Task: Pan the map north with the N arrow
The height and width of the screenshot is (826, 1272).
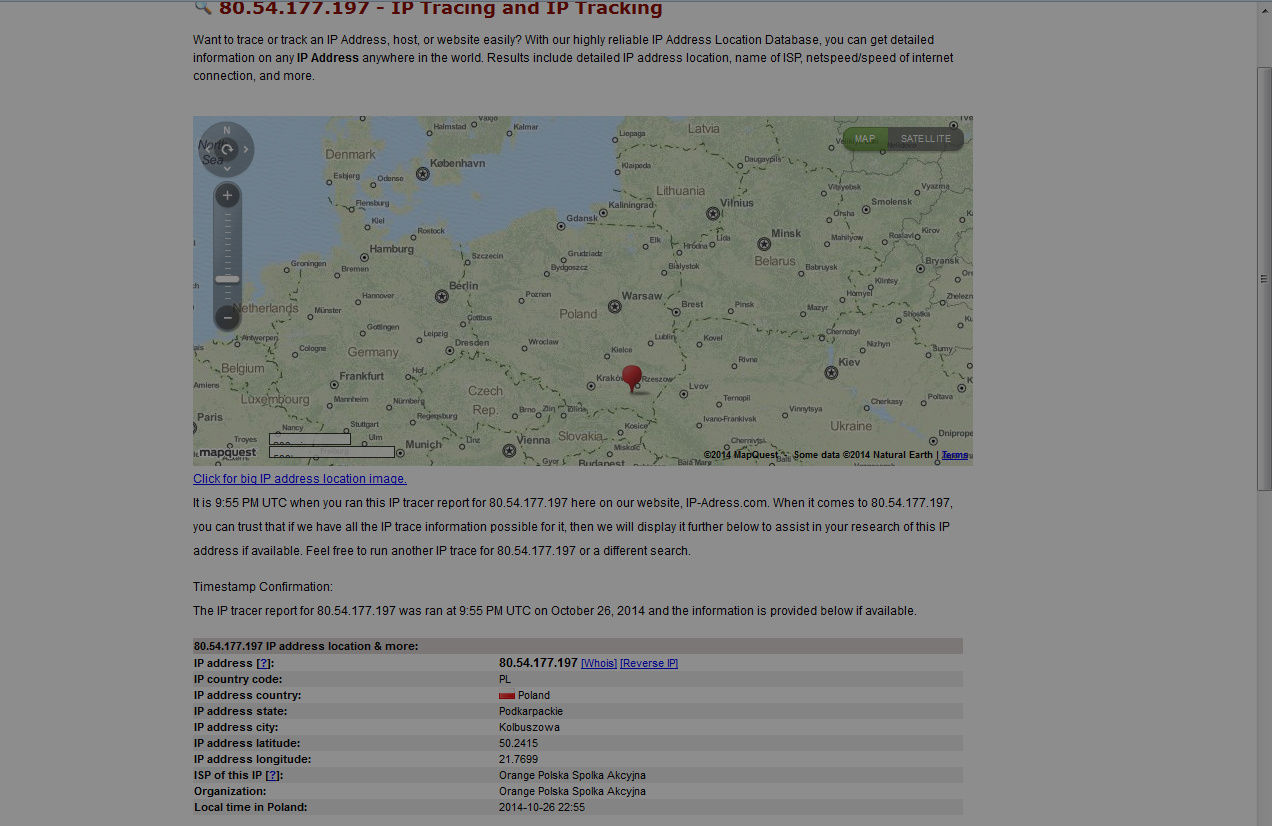Action: tap(226, 131)
